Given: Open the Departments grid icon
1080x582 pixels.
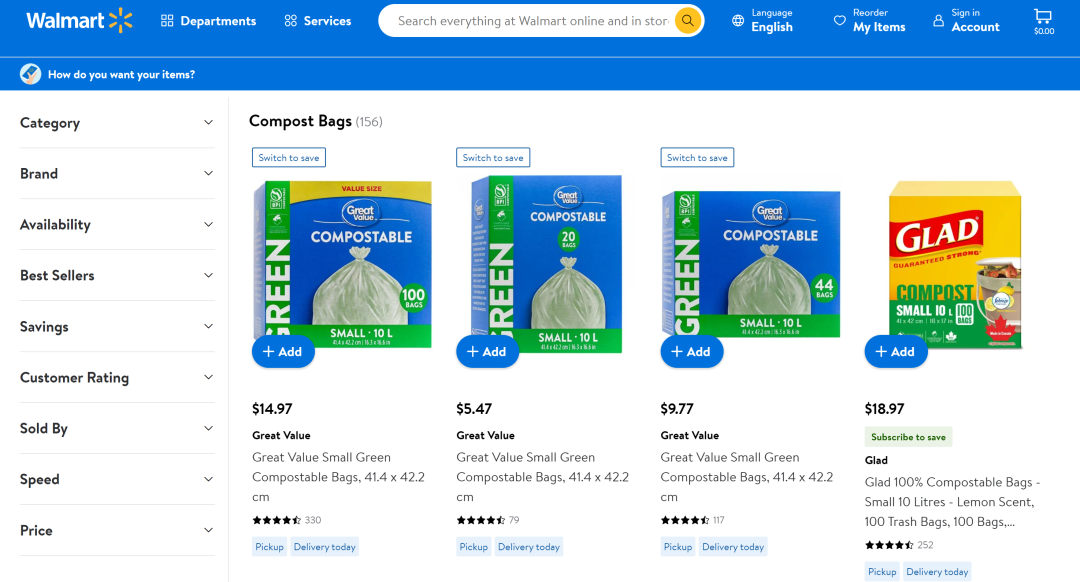Looking at the screenshot, I should point(167,21).
